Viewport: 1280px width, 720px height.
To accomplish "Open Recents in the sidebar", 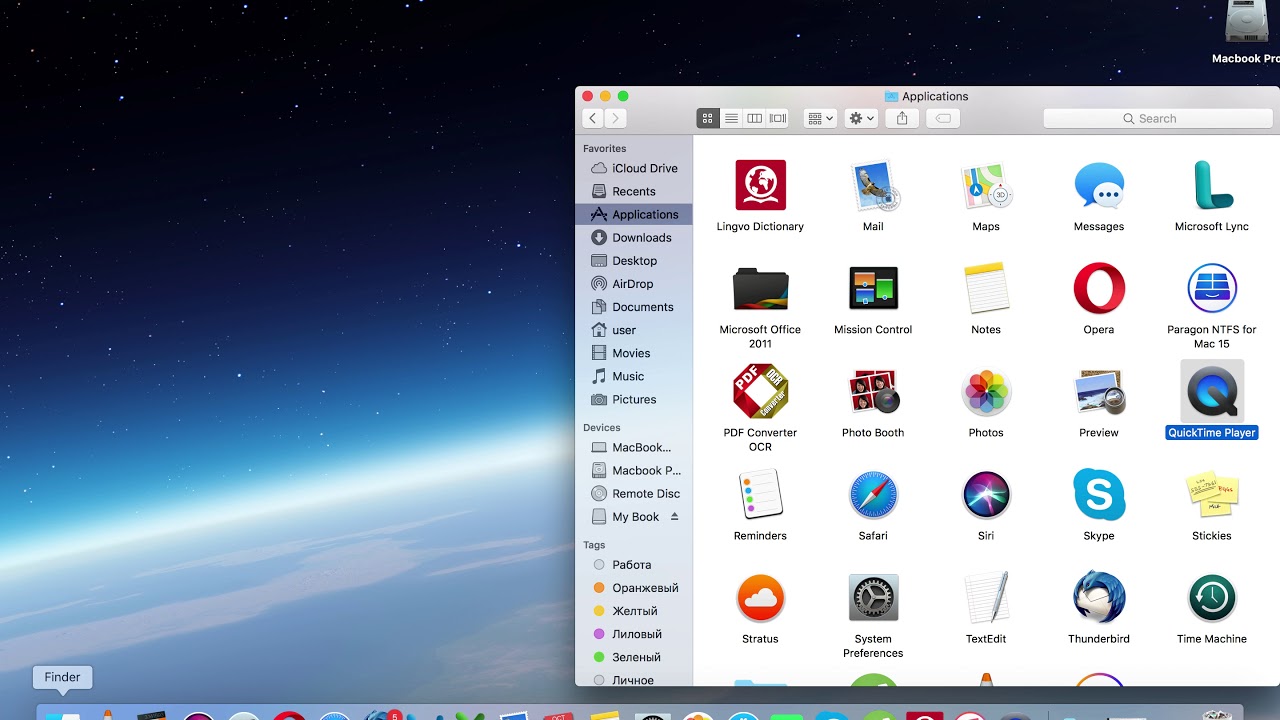I will coord(634,191).
